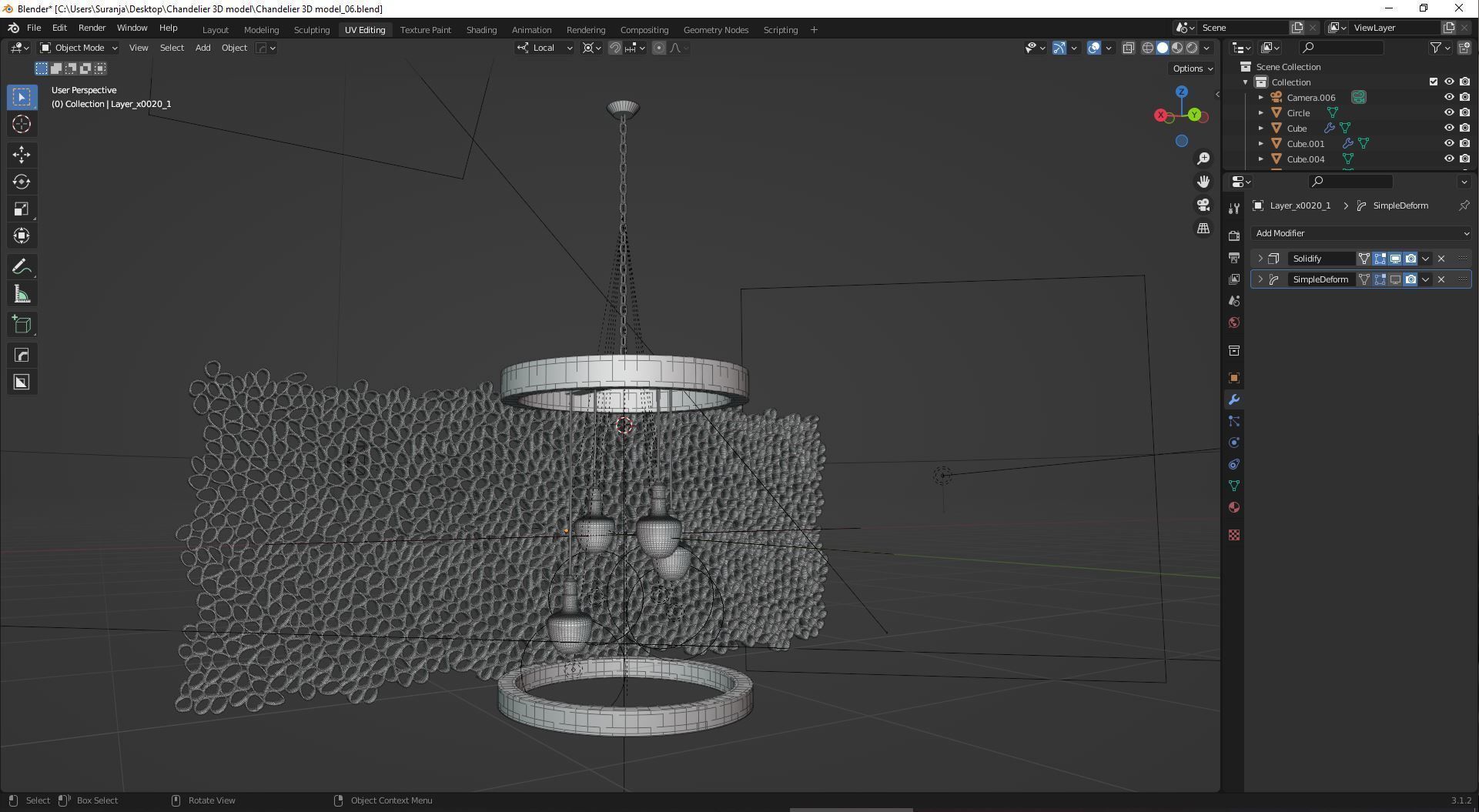Click the Scene name field
Viewport: 1479px width, 812px height.
click(x=1245, y=28)
